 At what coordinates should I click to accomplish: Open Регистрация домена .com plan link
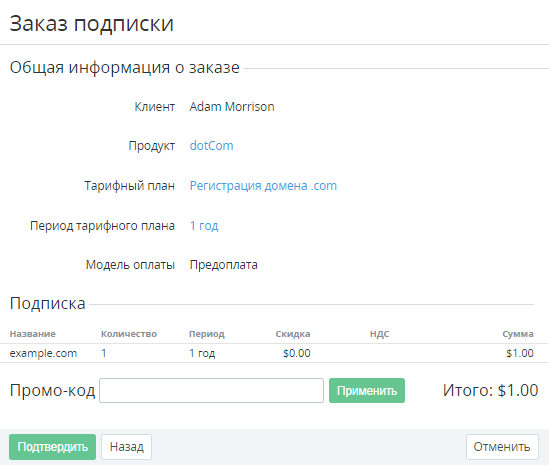tap(263, 186)
